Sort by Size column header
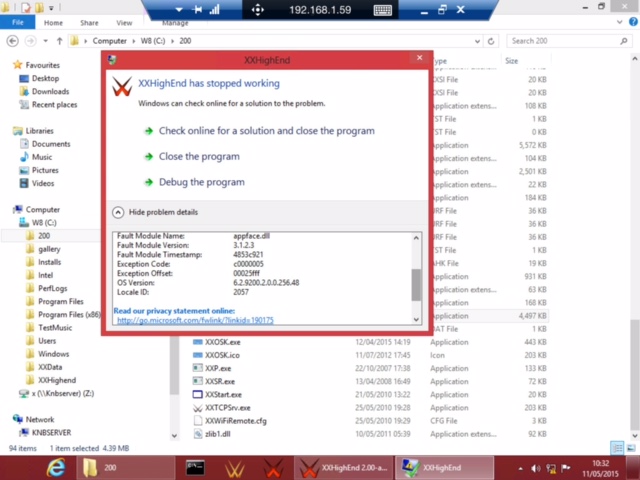 (x=525, y=61)
